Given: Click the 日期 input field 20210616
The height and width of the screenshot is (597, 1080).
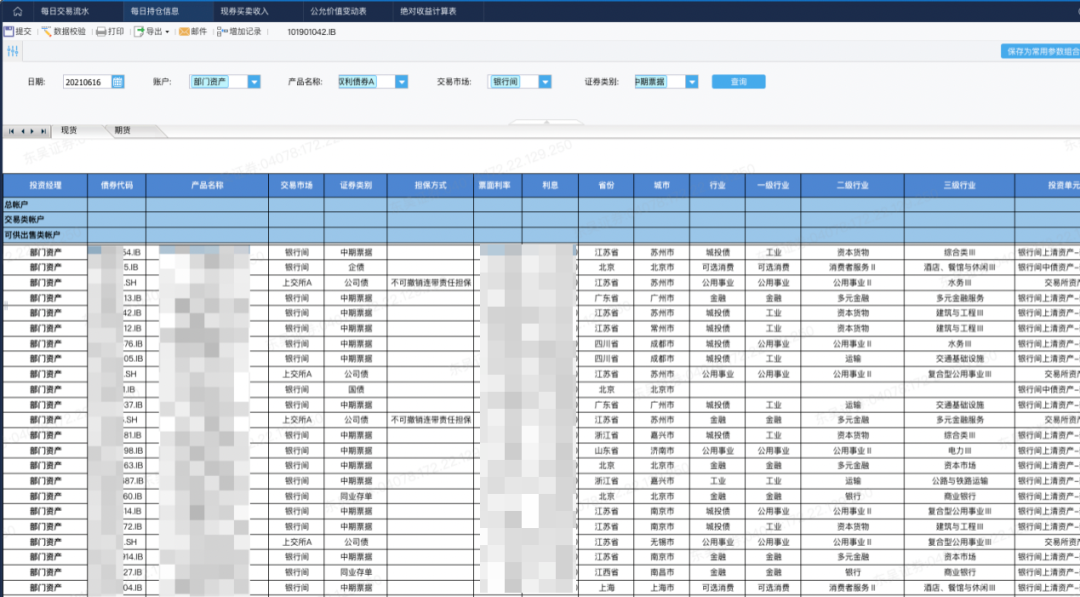Looking at the screenshot, I should [x=87, y=82].
